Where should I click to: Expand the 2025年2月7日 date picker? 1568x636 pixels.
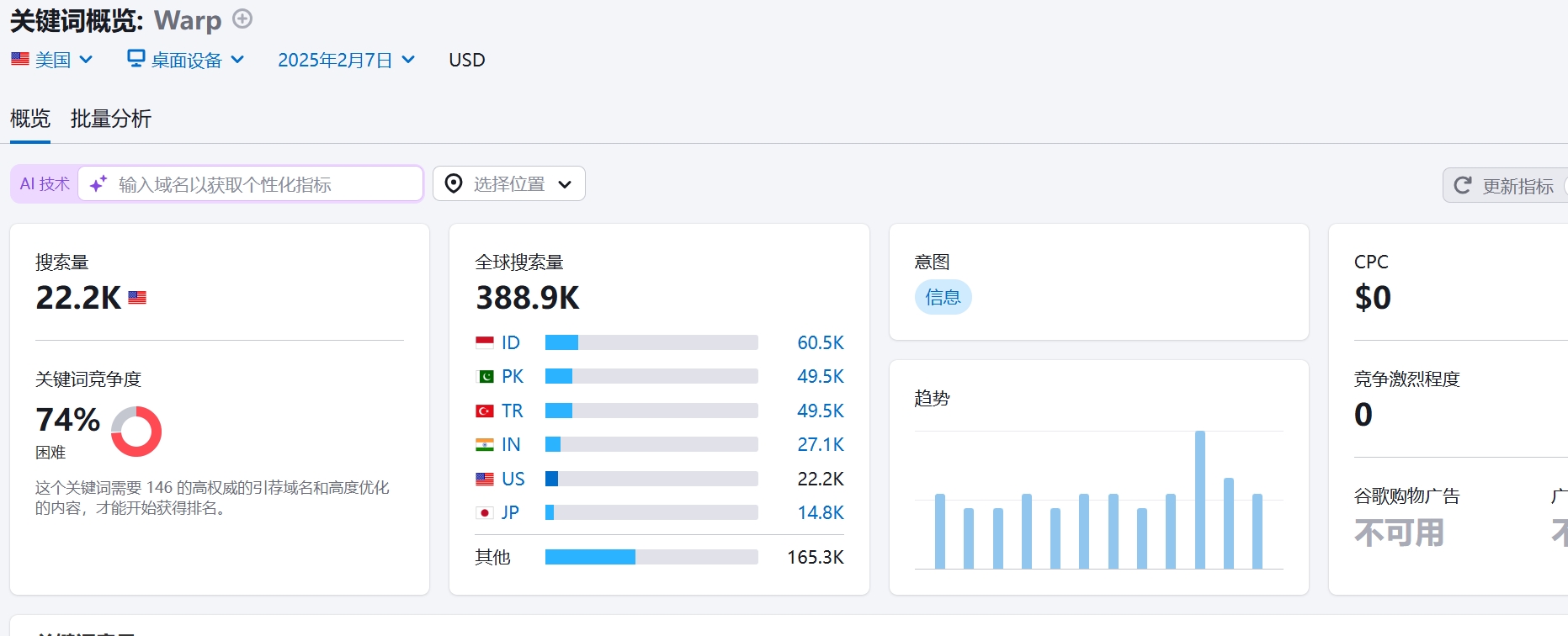point(346,60)
